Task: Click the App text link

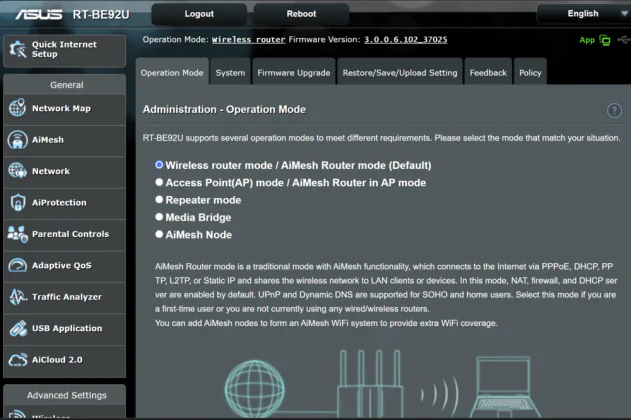Action: pos(587,40)
